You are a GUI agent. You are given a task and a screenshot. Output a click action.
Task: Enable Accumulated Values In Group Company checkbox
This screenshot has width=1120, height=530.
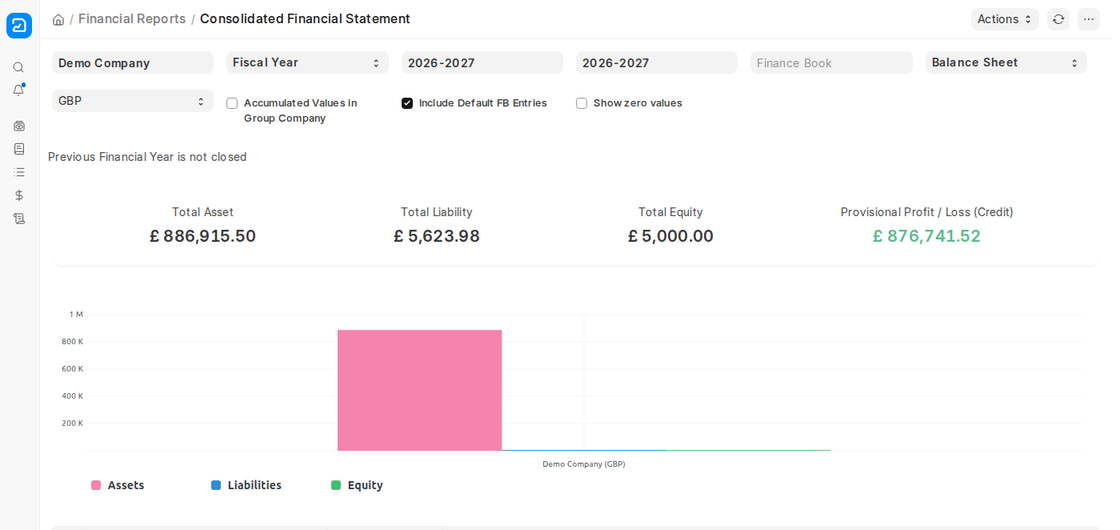point(232,103)
